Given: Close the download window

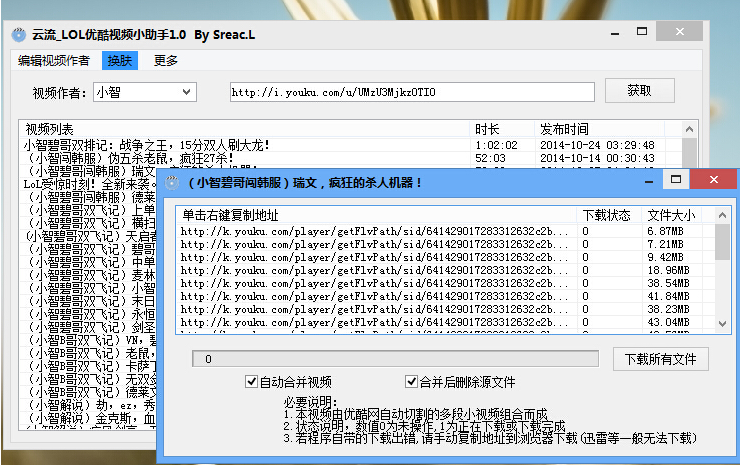Looking at the screenshot, I should pyautogui.click(x=714, y=179).
